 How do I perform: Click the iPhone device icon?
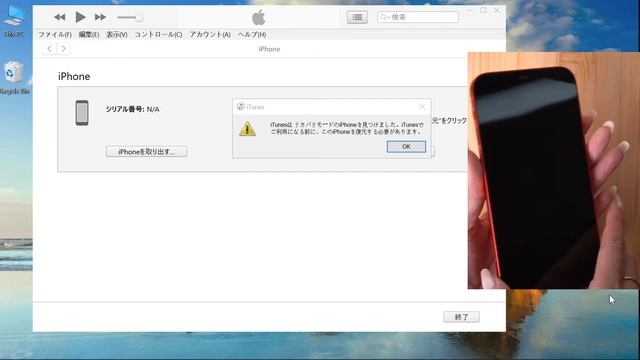[x=82, y=113]
